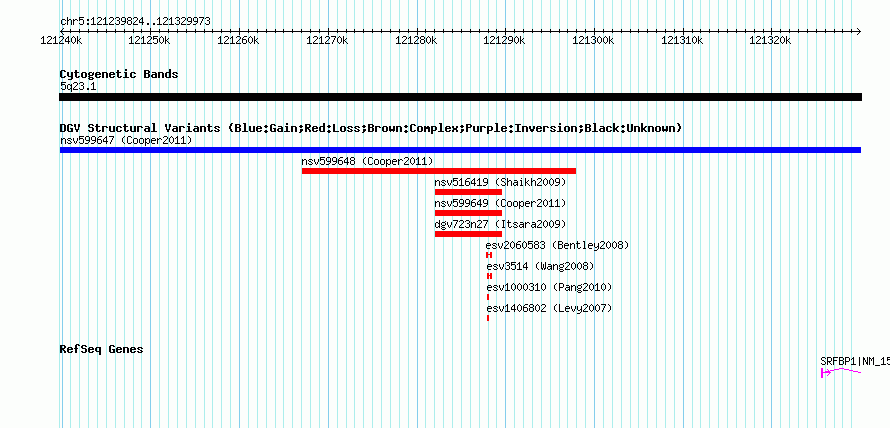The width and height of the screenshot is (890, 428).
Task: Click the black 5q23.1 cytogenetic band bar
Action: (x=460, y=97)
